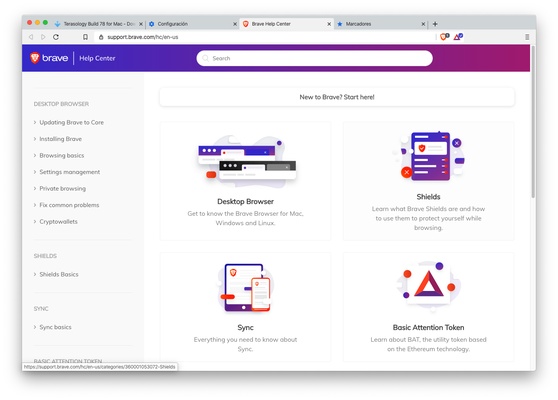
Task: Open the Desktop Browser card title
Action: (246, 201)
